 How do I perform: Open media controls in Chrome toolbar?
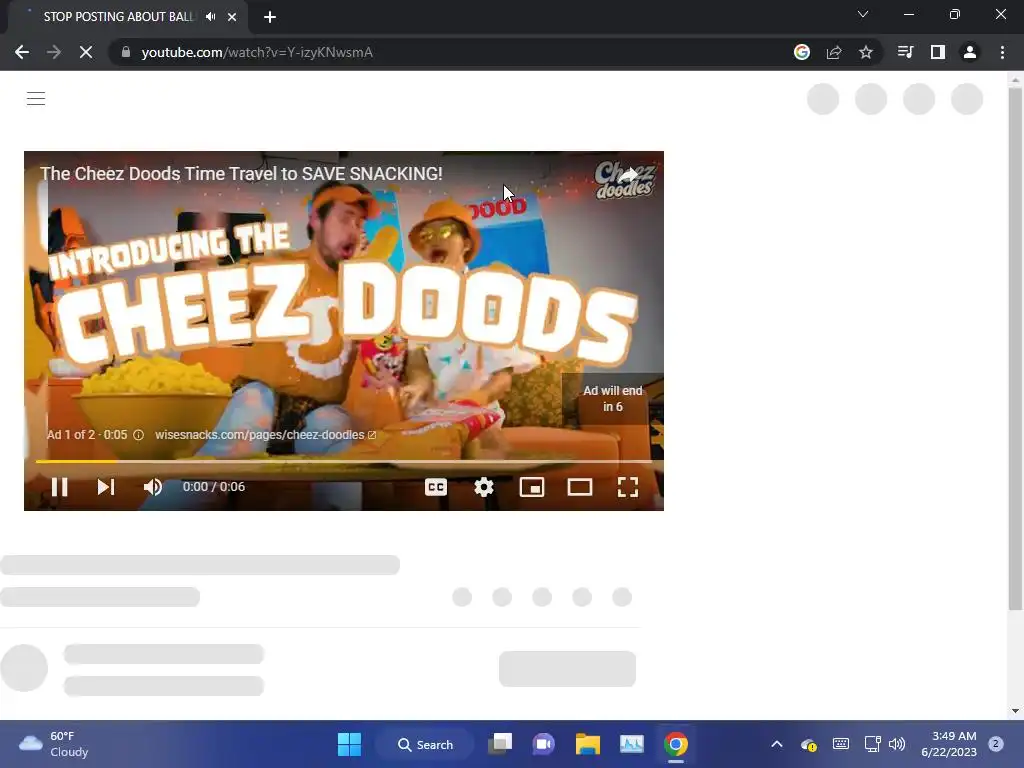(905, 52)
